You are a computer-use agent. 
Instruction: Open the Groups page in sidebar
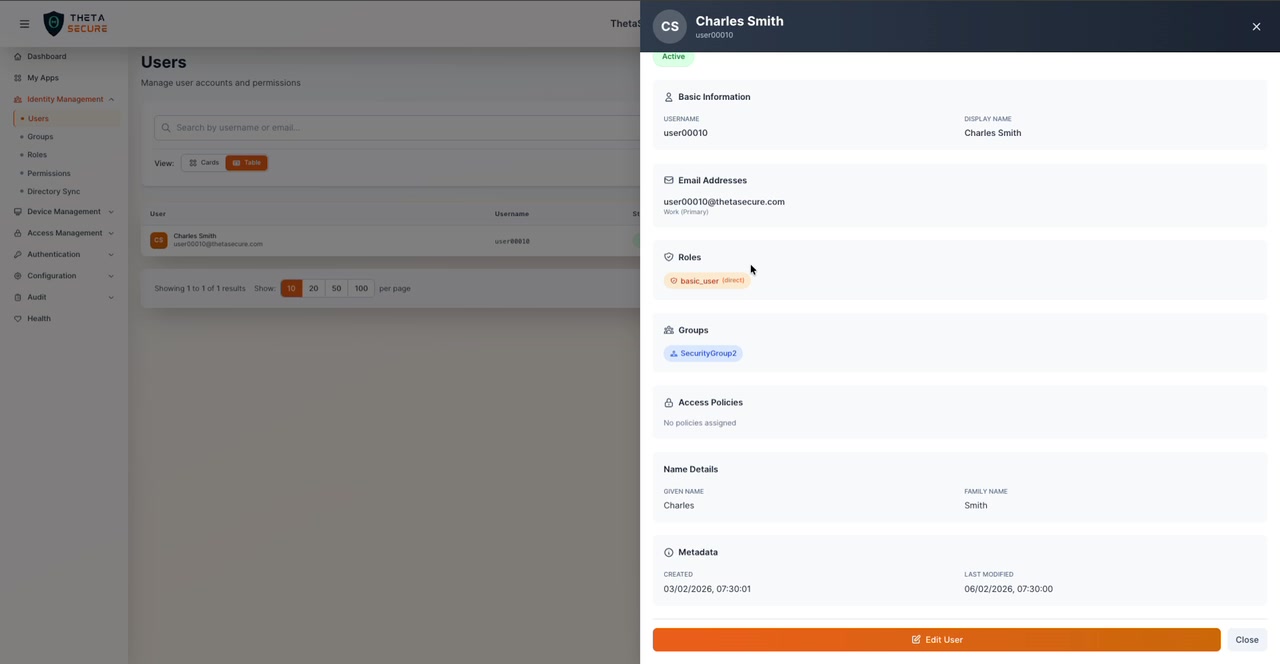point(40,136)
